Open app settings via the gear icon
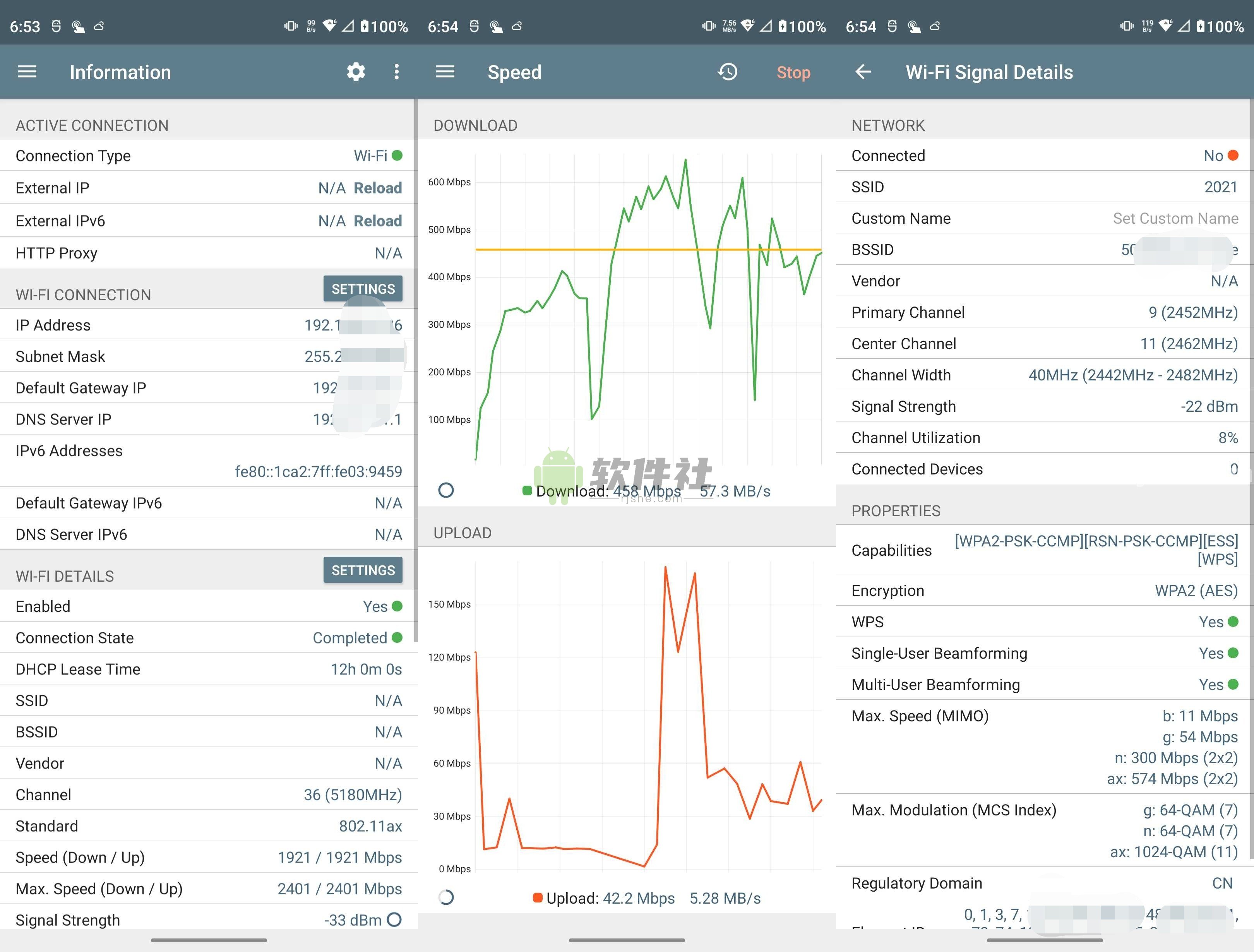Viewport: 1254px width, 952px height. click(355, 72)
